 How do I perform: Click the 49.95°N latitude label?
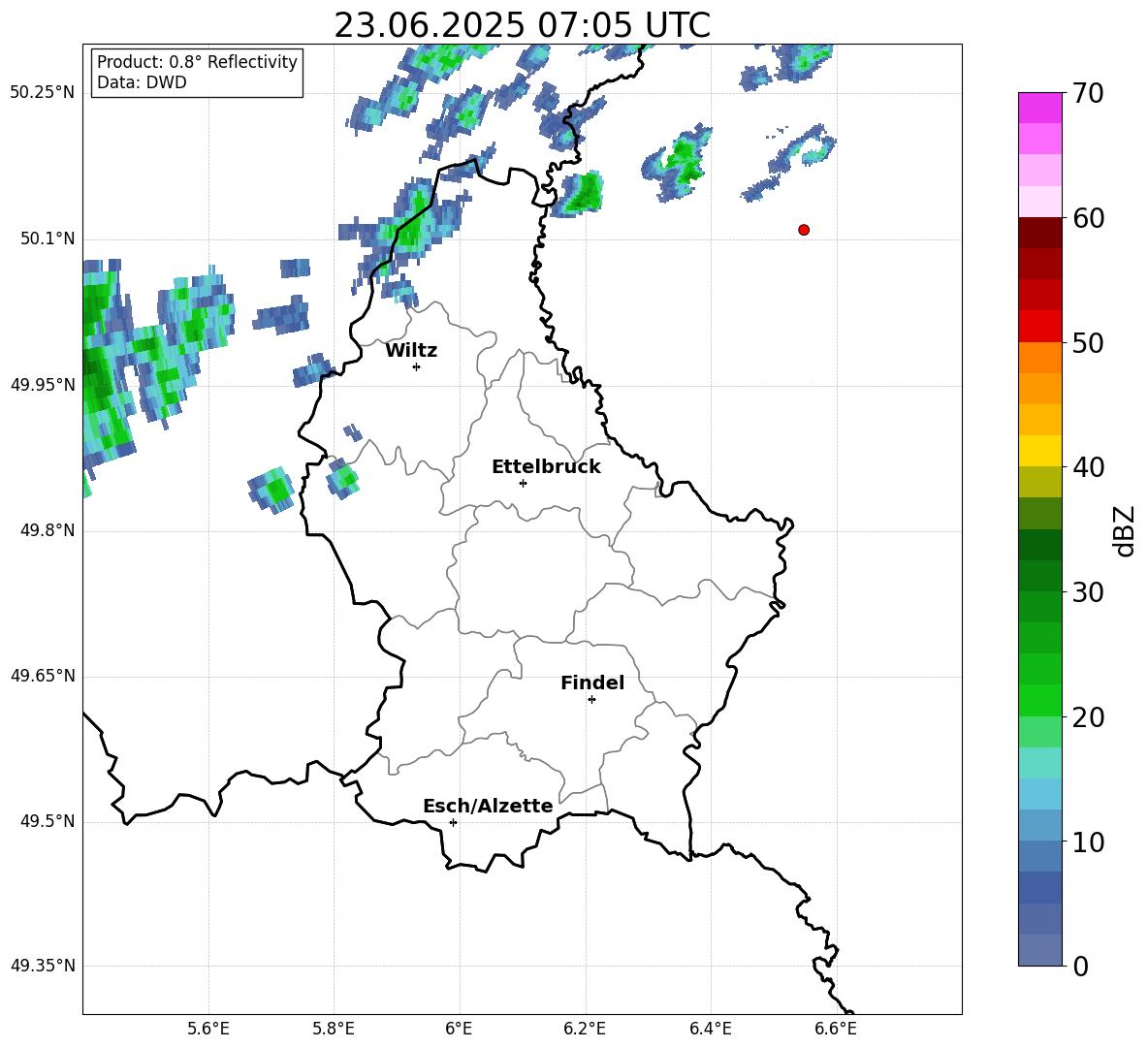(43, 385)
